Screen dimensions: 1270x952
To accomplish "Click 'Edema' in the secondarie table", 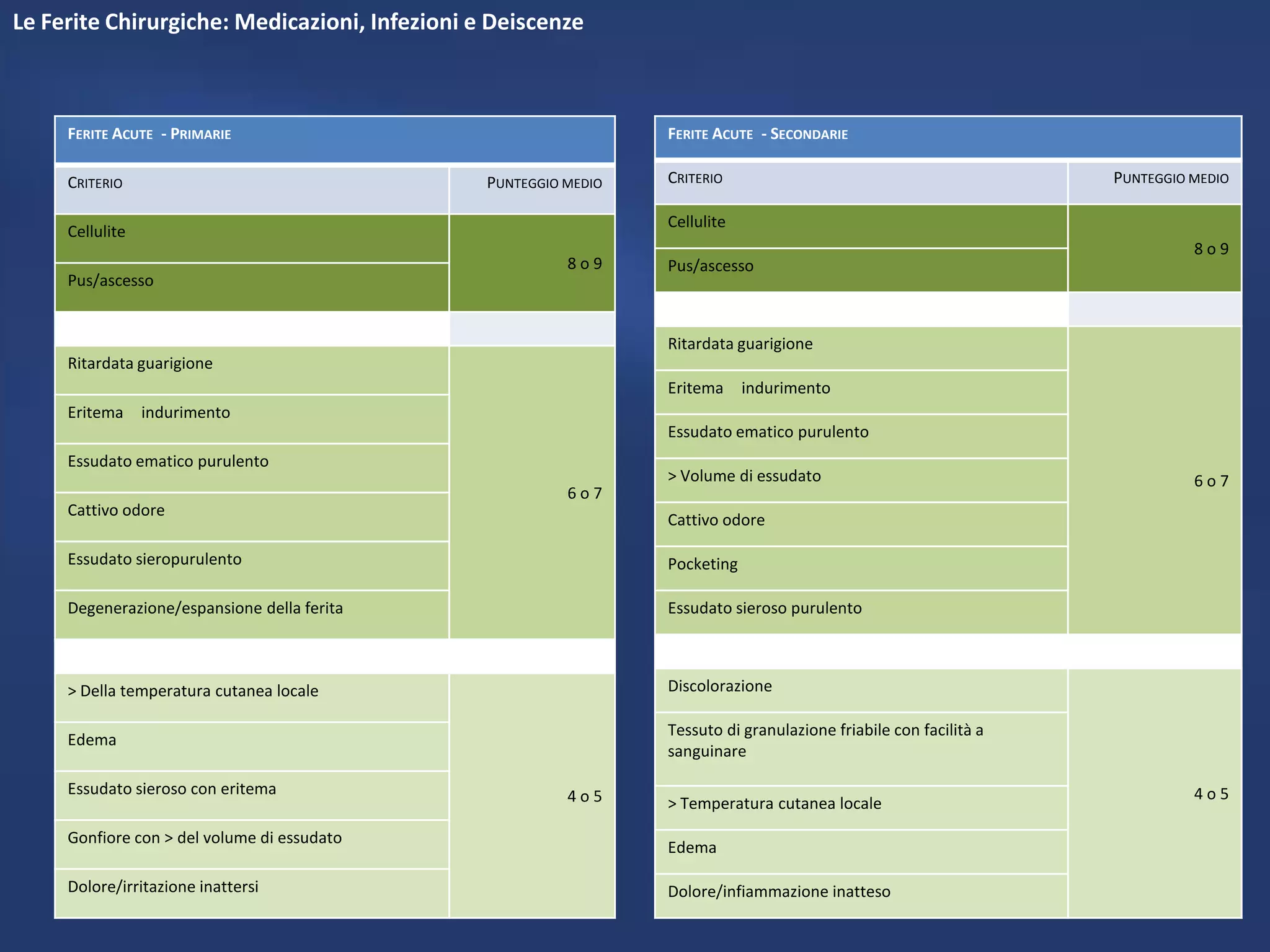I will tap(861, 852).
